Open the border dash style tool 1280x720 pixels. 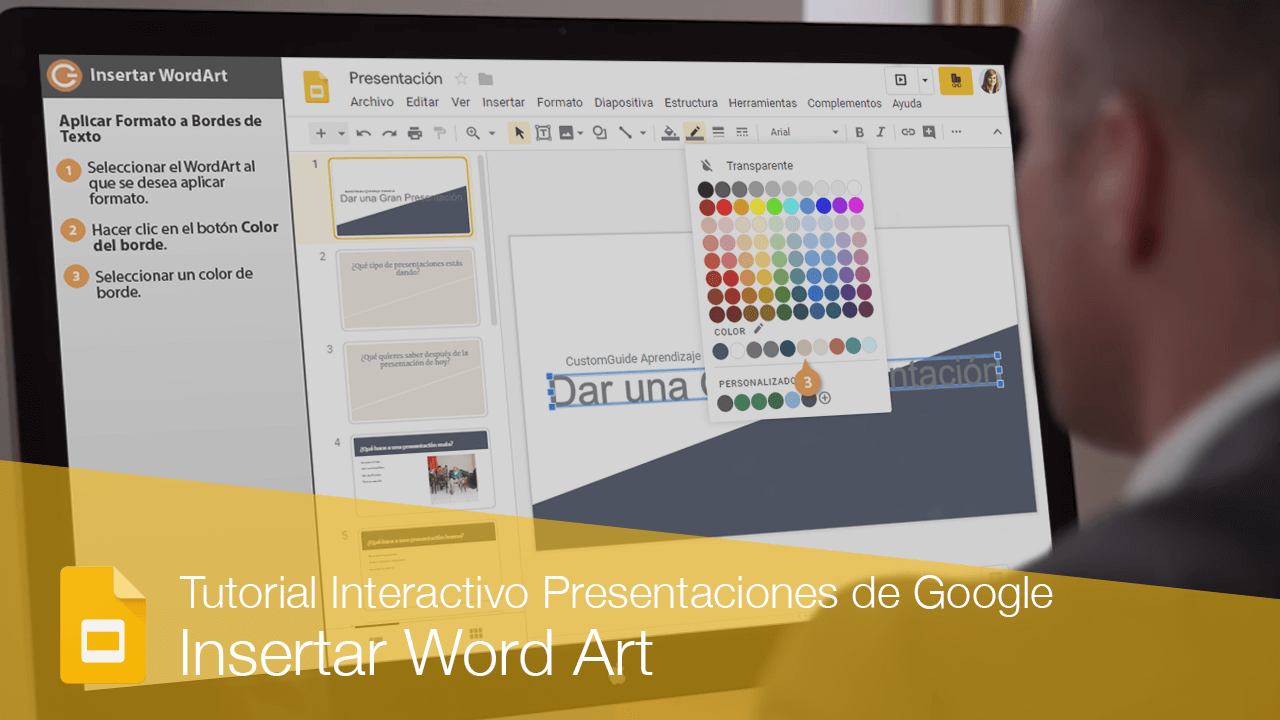742,132
